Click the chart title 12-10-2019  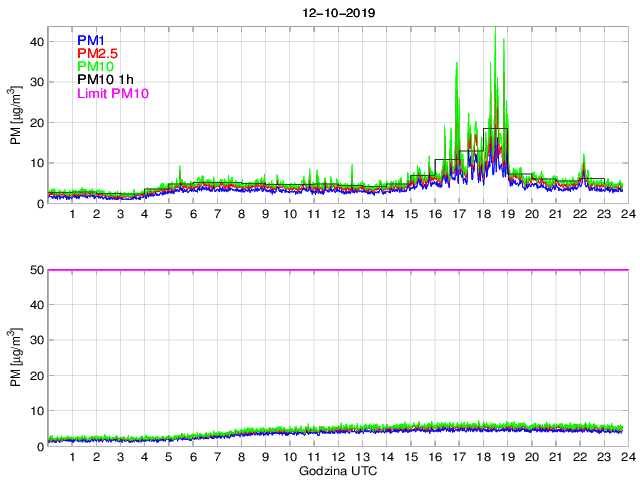(336, 11)
